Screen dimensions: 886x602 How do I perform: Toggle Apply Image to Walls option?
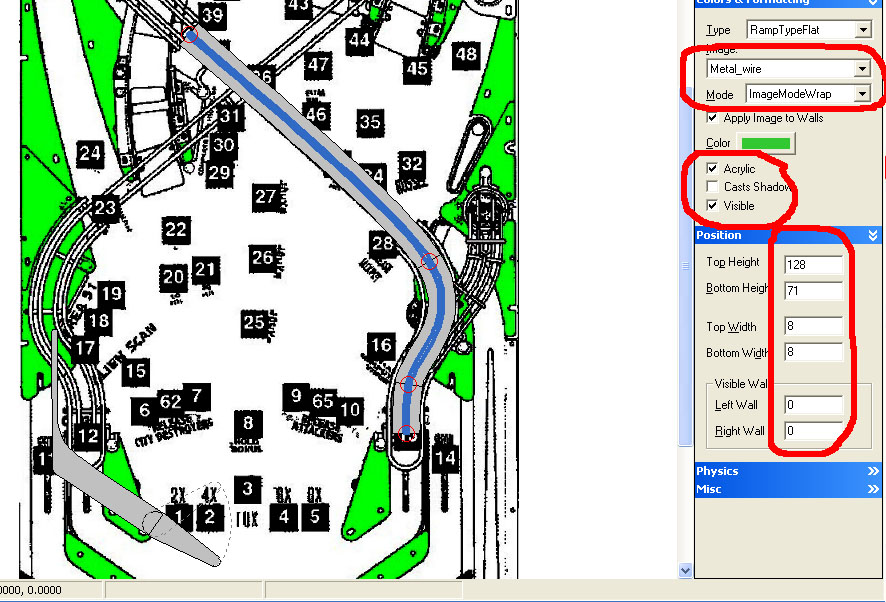click(712, 118)
